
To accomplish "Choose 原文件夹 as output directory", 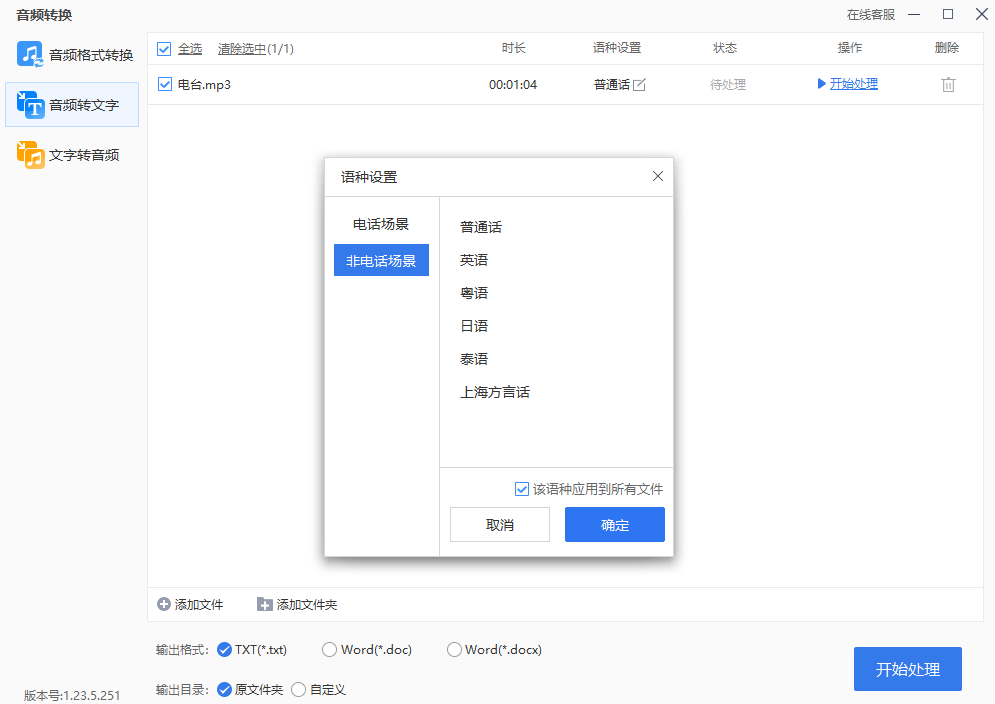I will coord(224,689).
